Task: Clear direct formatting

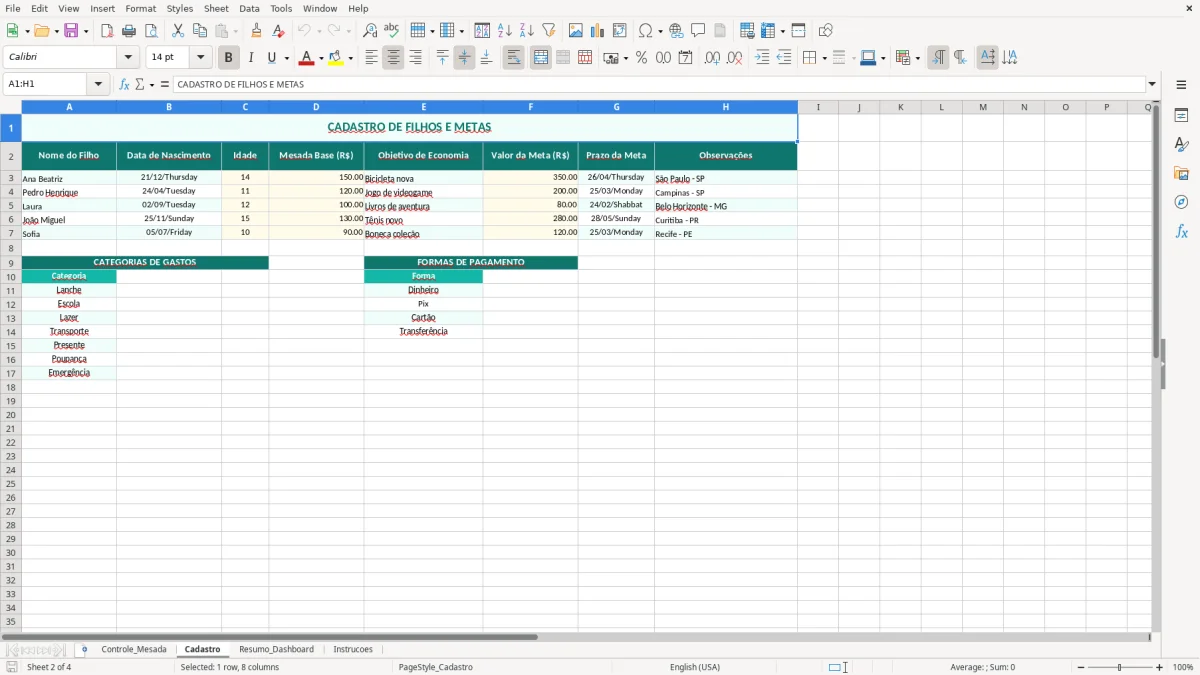Action: pos(279,31)
